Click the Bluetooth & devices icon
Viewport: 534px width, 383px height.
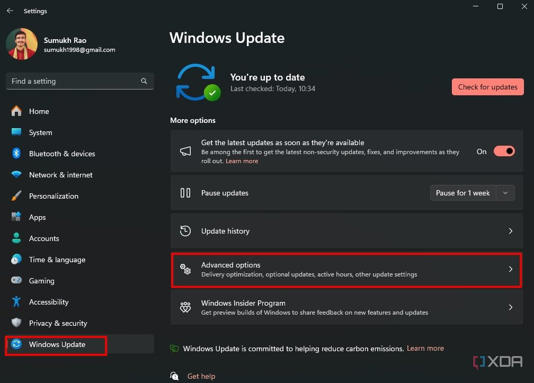(16, 154)
